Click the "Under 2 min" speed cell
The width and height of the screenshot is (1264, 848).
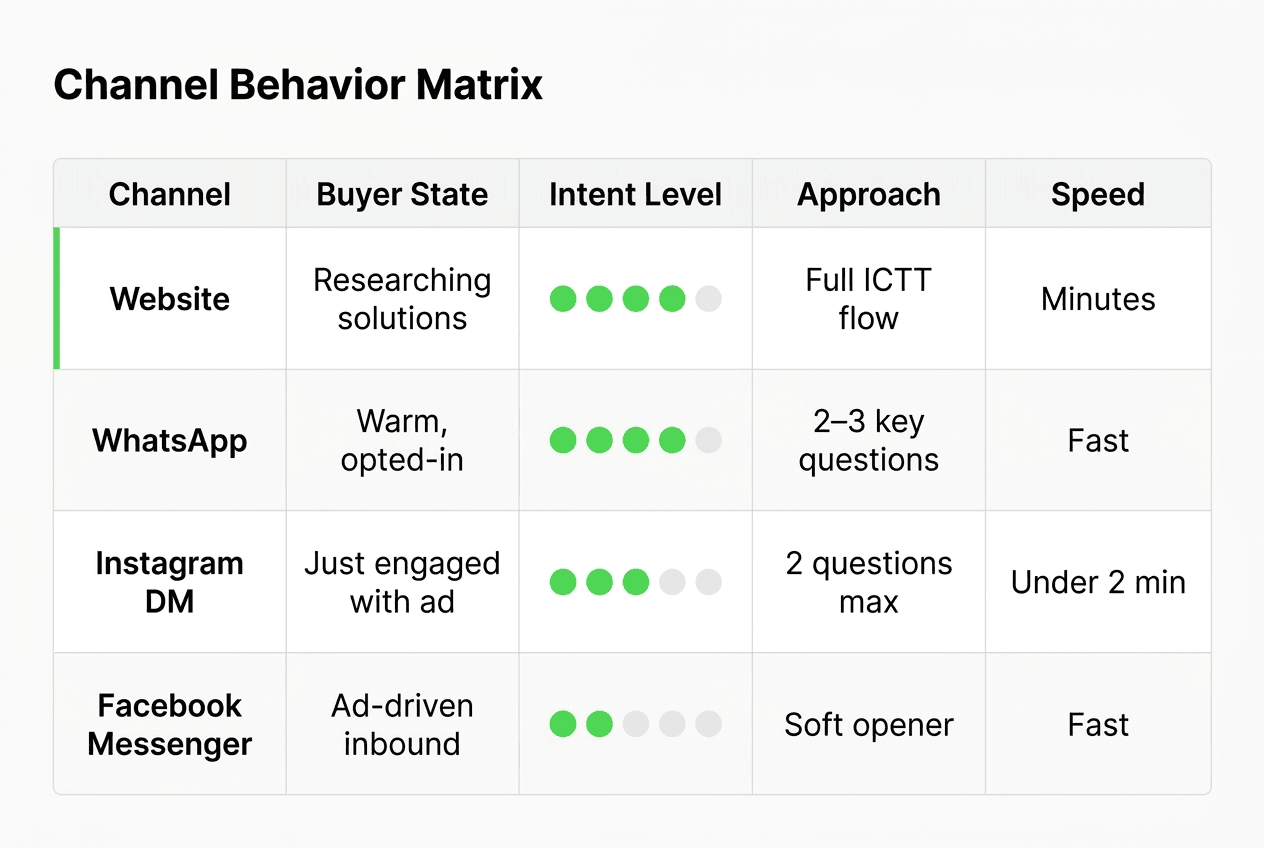click(x=1098, y=582)
